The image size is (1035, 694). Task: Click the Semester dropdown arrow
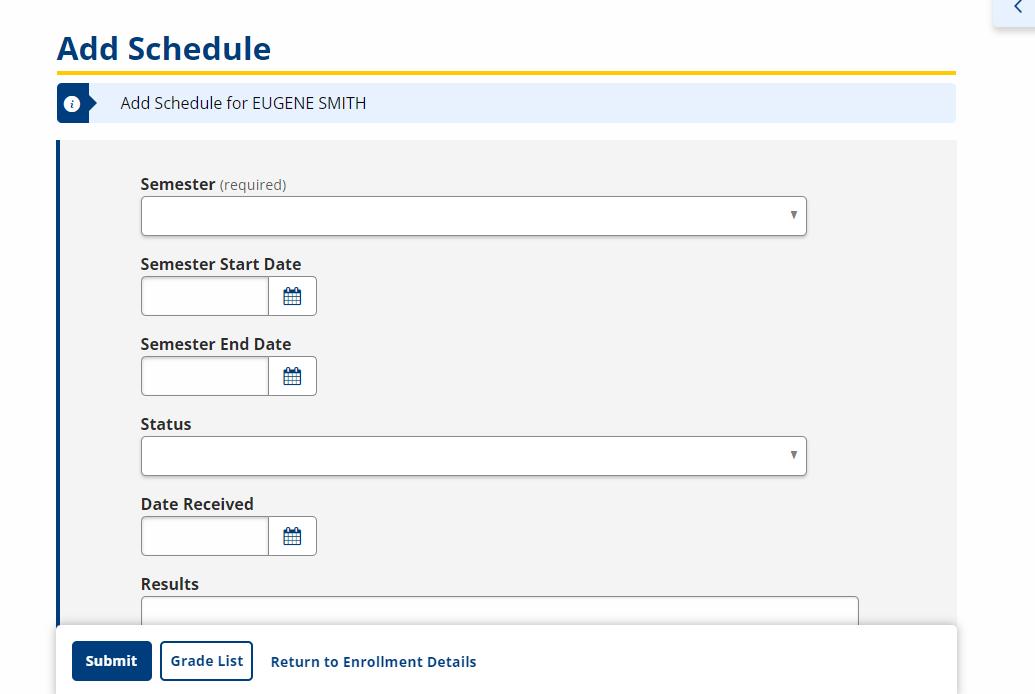click(793, 215)
